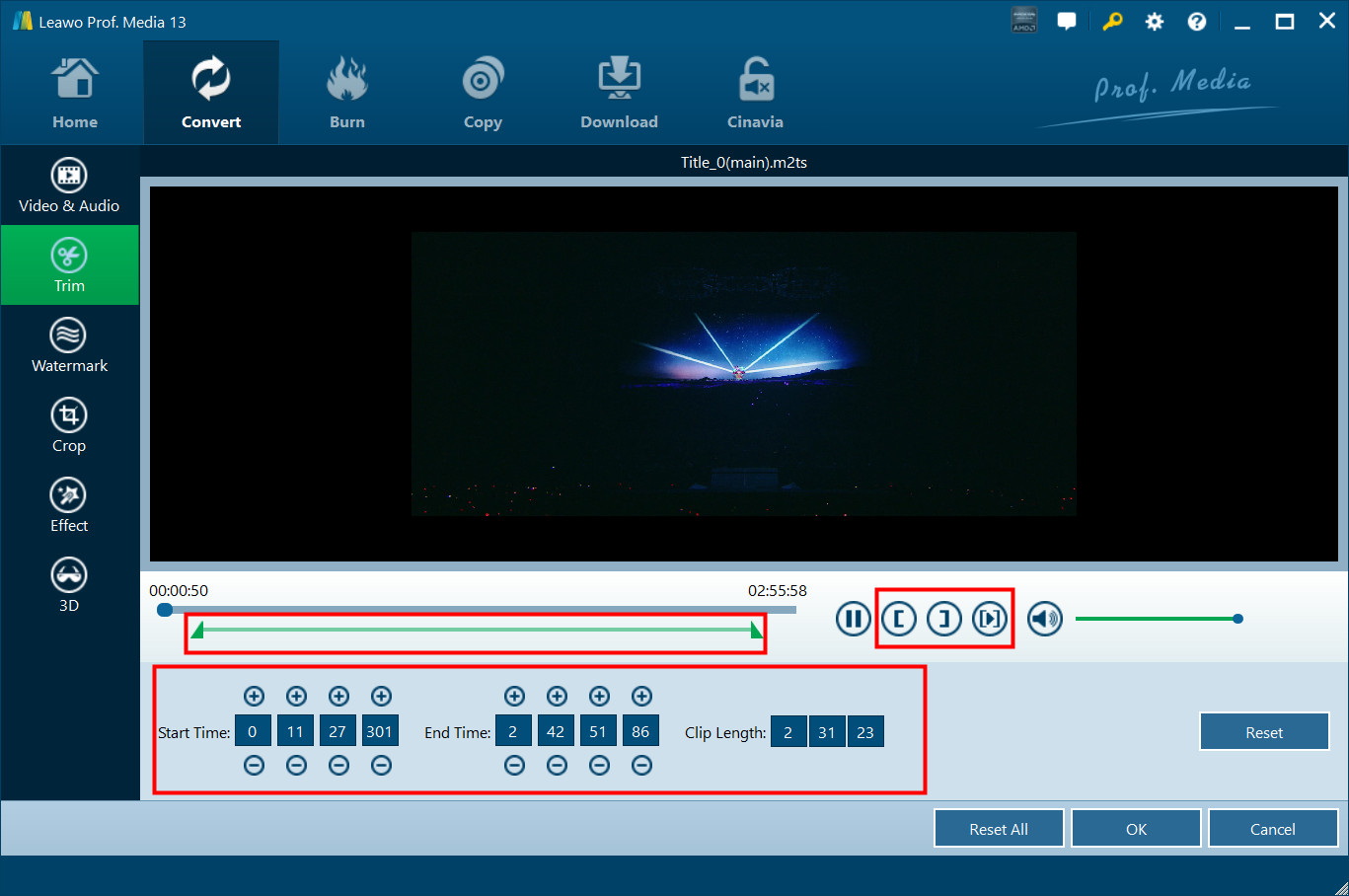Increase Start Time minutes above 11
Screen dimensions: 1349x896
296,696
